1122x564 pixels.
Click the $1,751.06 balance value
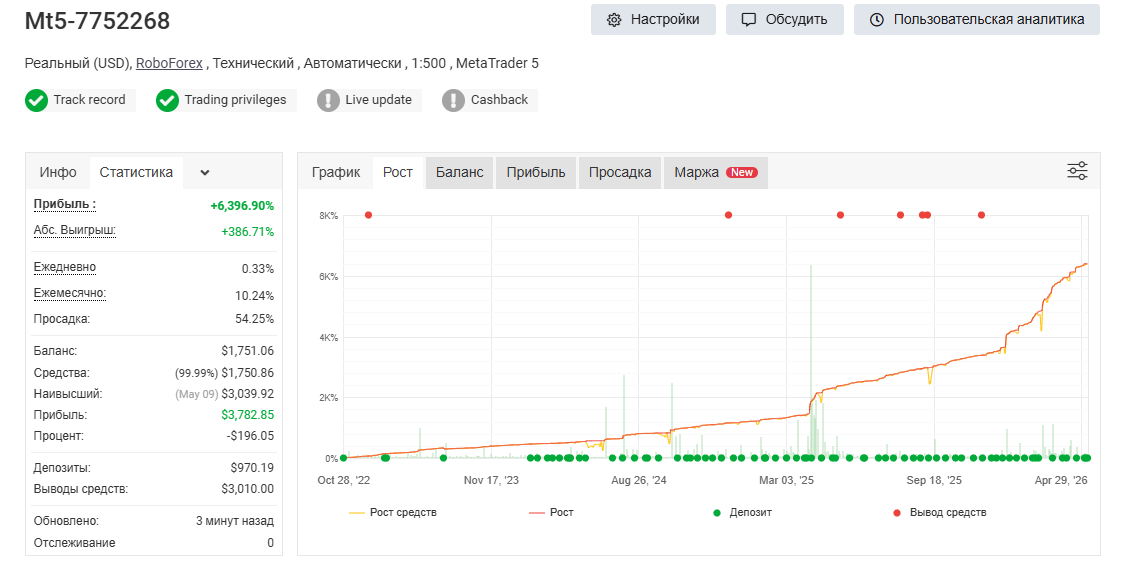[x=248, y=351]
